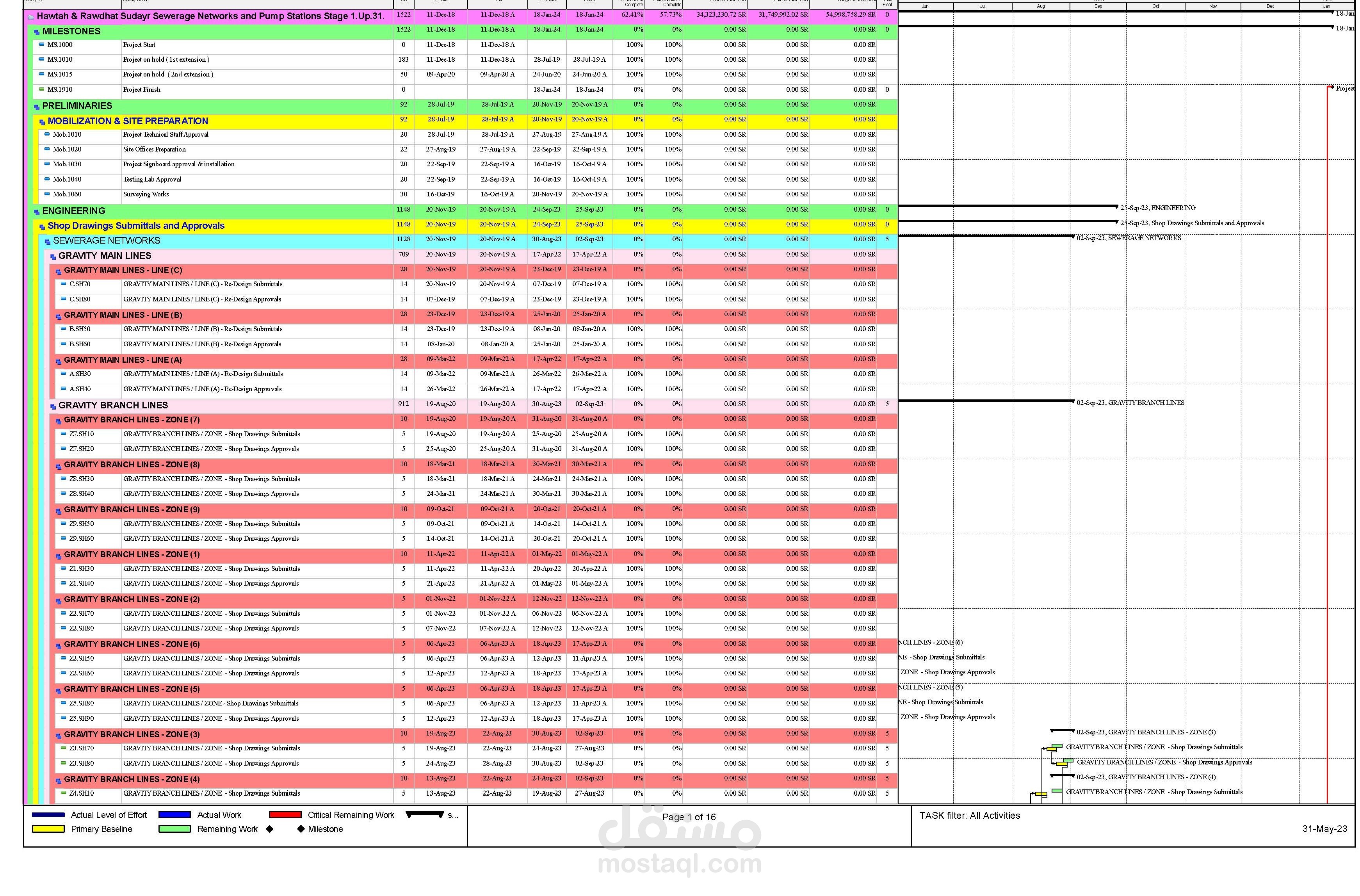Screen dimensions: 1360x896
Task: Select the Surveying Works activity row
Action: [x=146, y=194]
